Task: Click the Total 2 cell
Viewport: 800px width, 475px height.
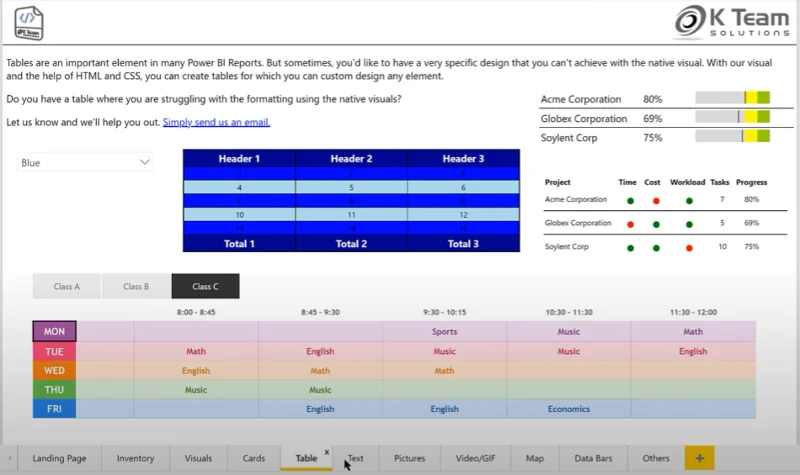Action: click(352, 244)
